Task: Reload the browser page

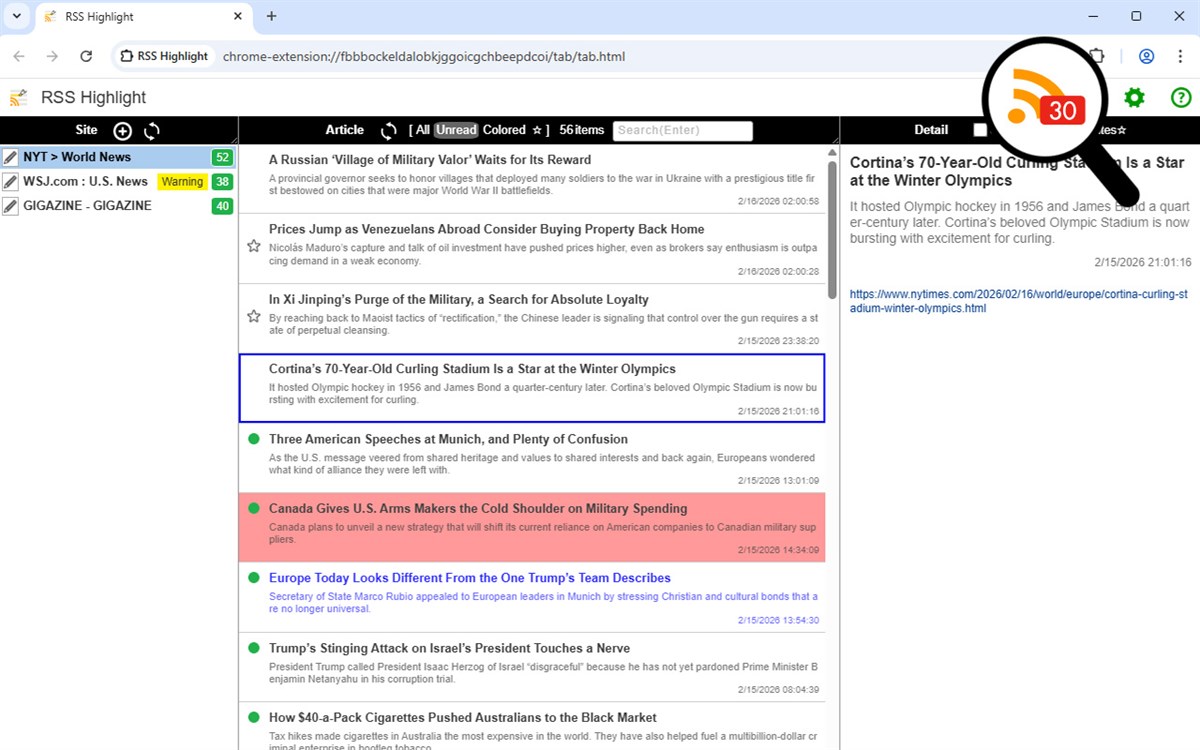Action: coord(86,56)
